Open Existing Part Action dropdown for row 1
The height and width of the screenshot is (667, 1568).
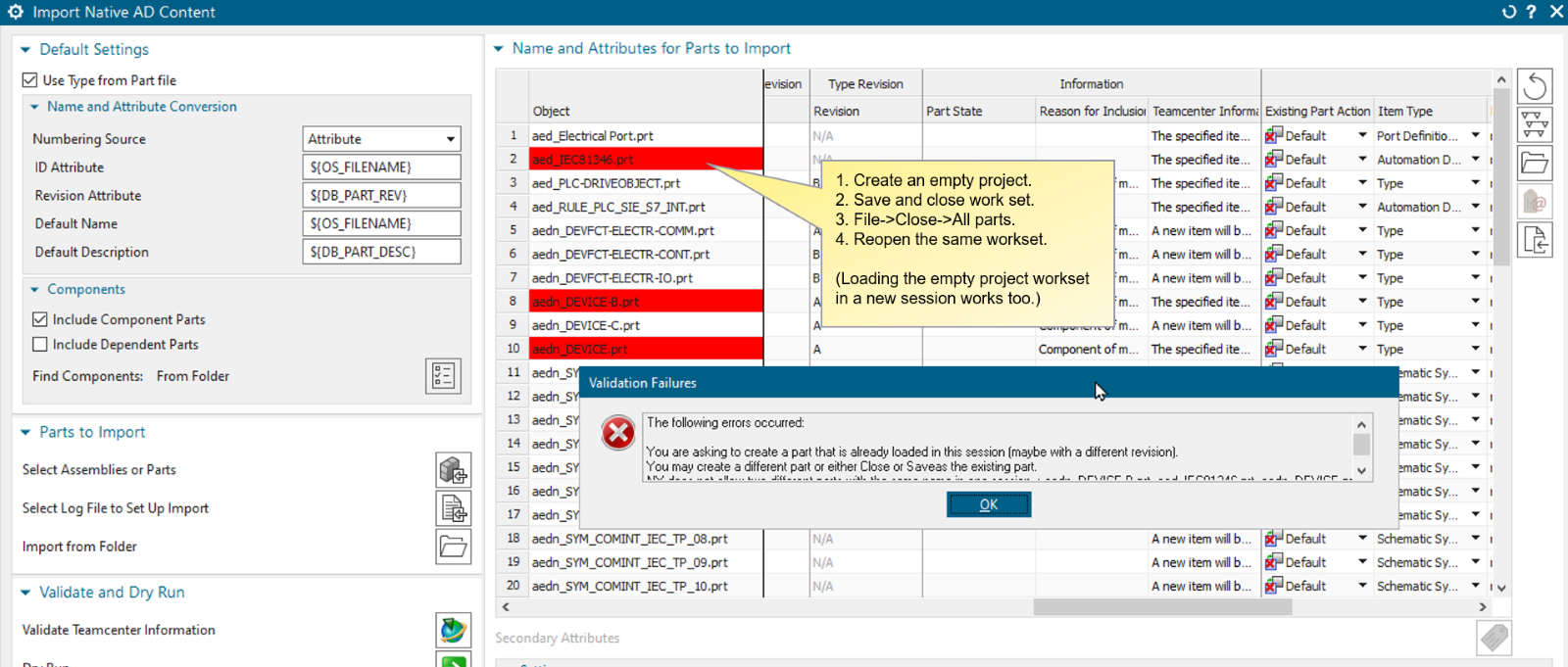[x=1362, y=136]
